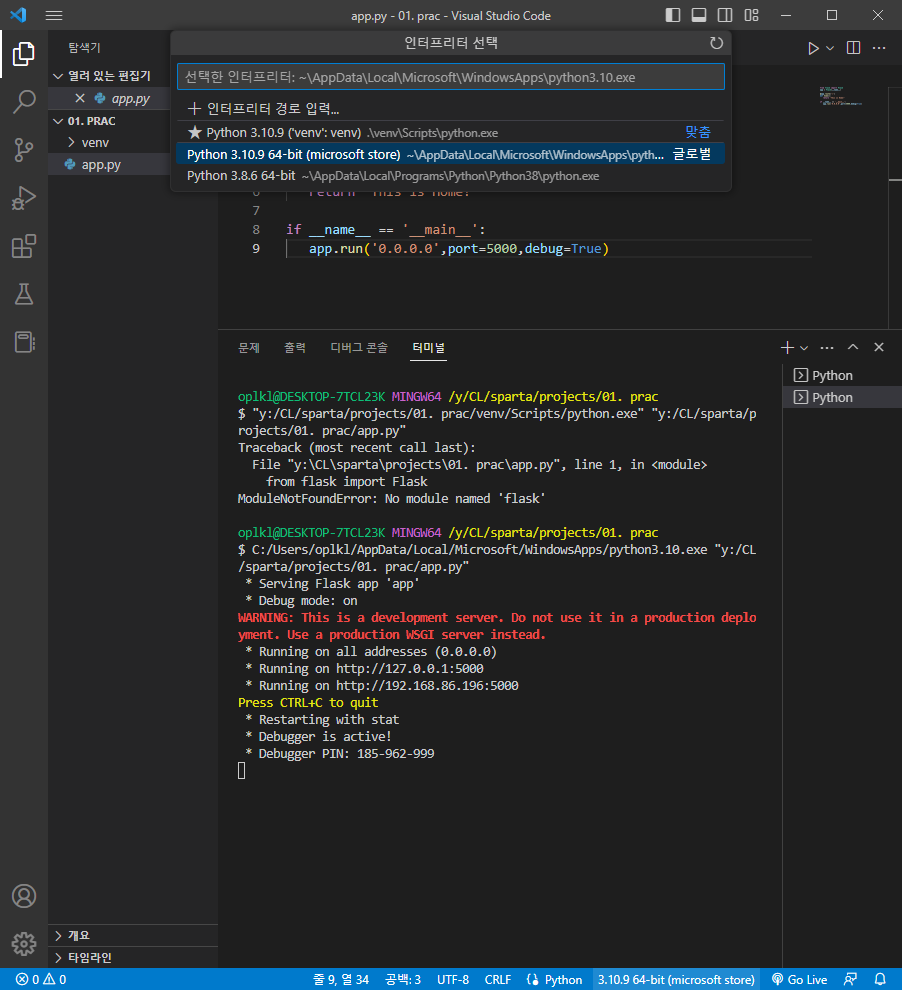The width and height of the screenshot is (902, 990).
Task: Expand the 개요 section
Action: tap(133, 935)
